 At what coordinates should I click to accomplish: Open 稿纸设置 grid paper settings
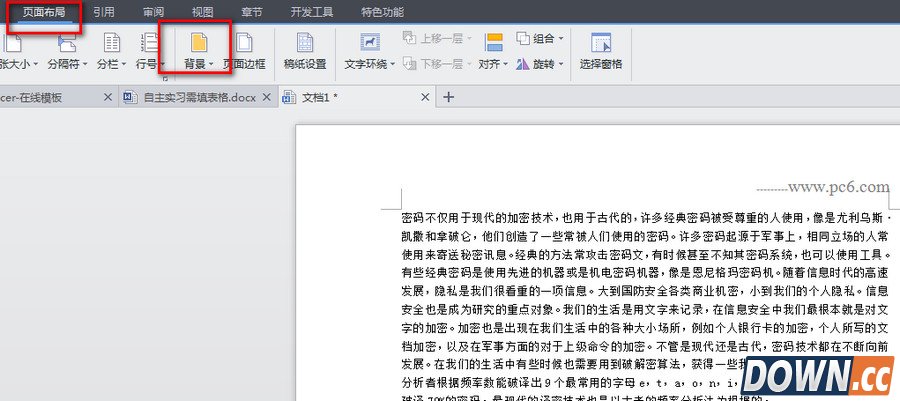click(x=305, y=50)
